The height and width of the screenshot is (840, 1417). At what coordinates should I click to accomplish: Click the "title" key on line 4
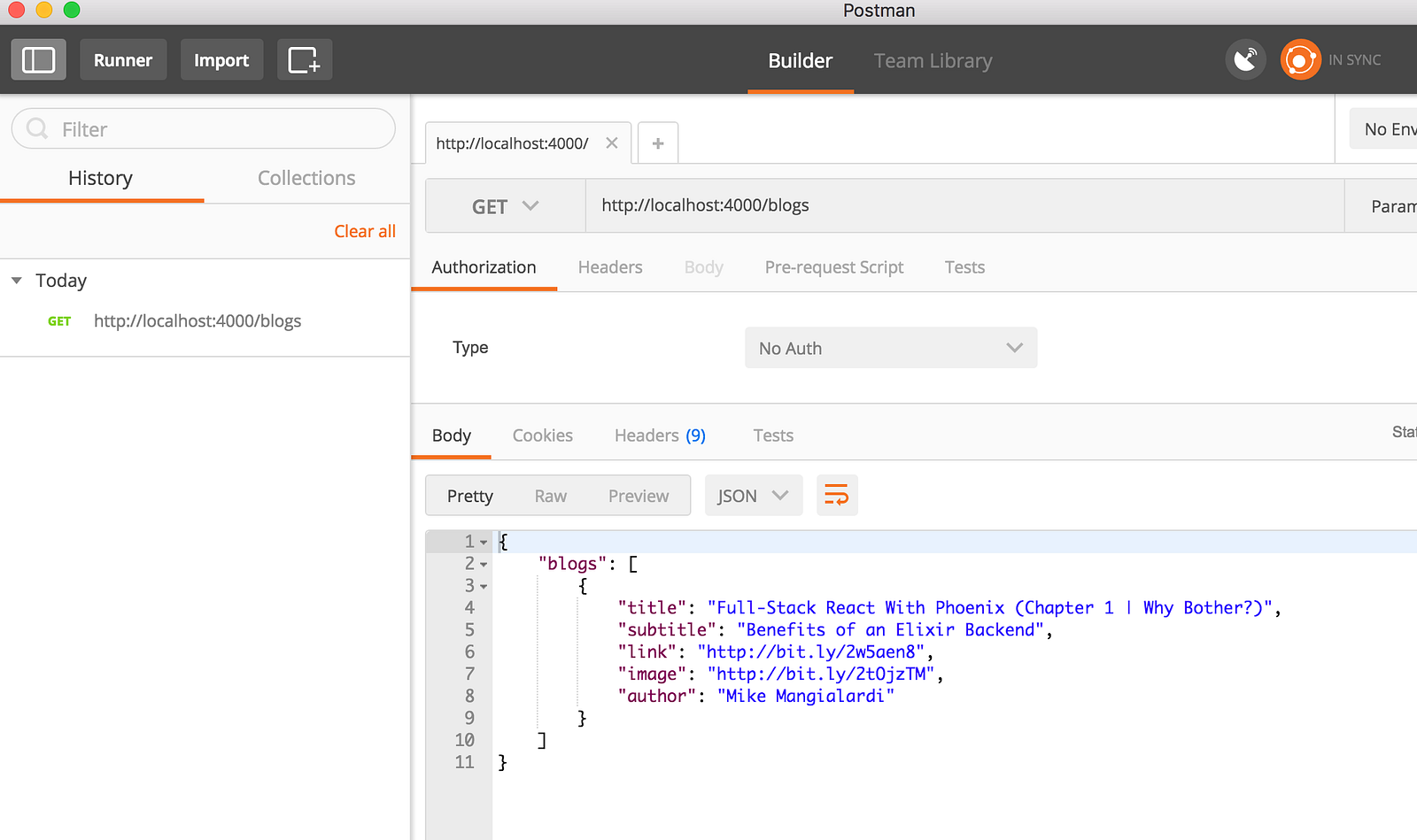(652, 608)
